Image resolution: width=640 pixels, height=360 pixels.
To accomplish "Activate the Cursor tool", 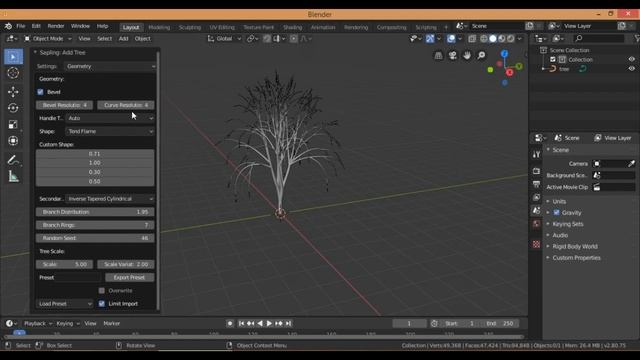I will (13, 73).
